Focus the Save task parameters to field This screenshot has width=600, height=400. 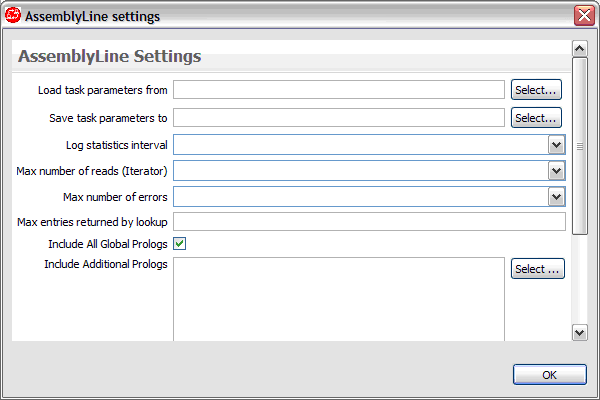pyautogui.click(x=339, y=118)
